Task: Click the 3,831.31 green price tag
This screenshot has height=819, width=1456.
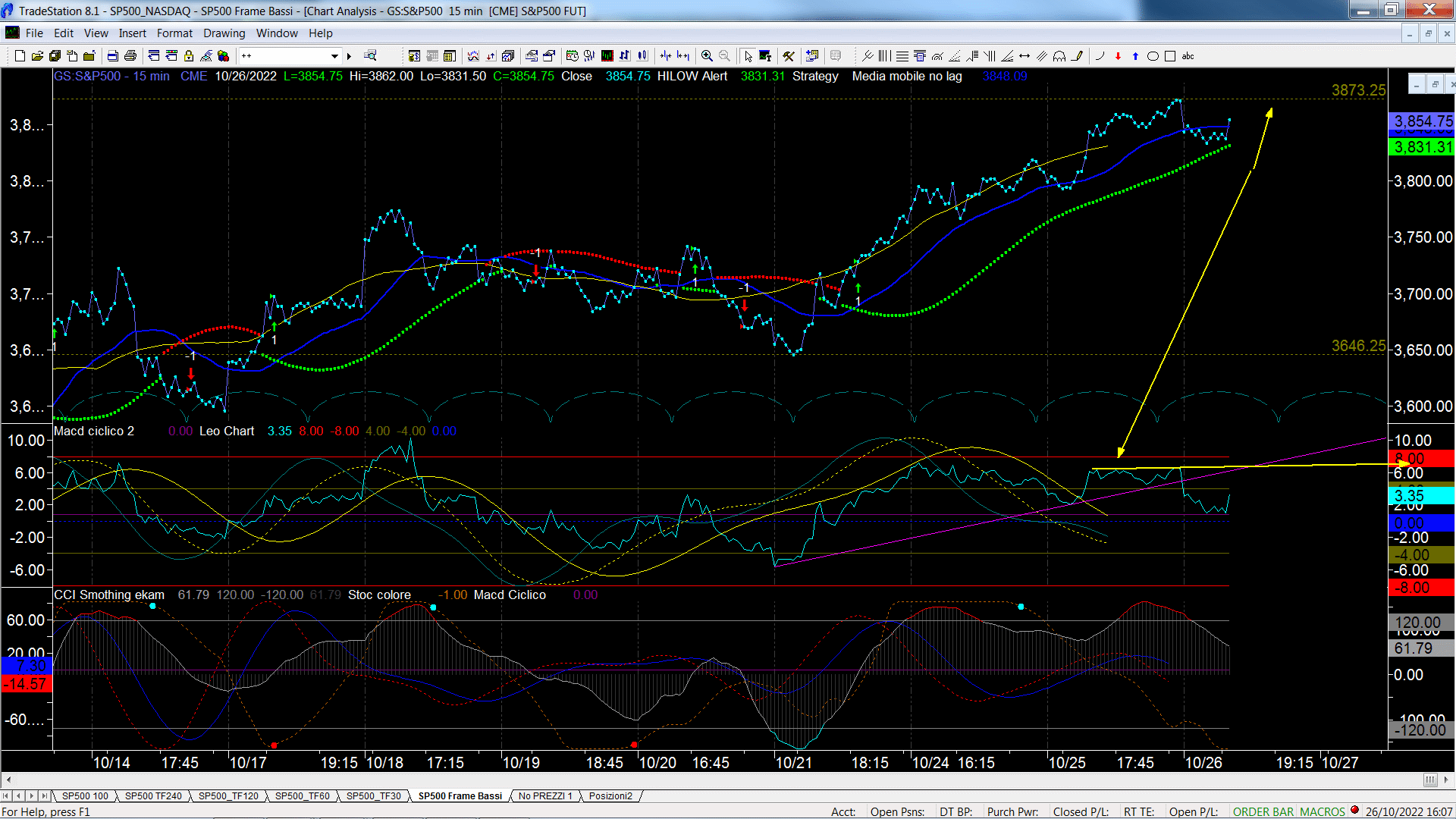Action: [1422, 147]
